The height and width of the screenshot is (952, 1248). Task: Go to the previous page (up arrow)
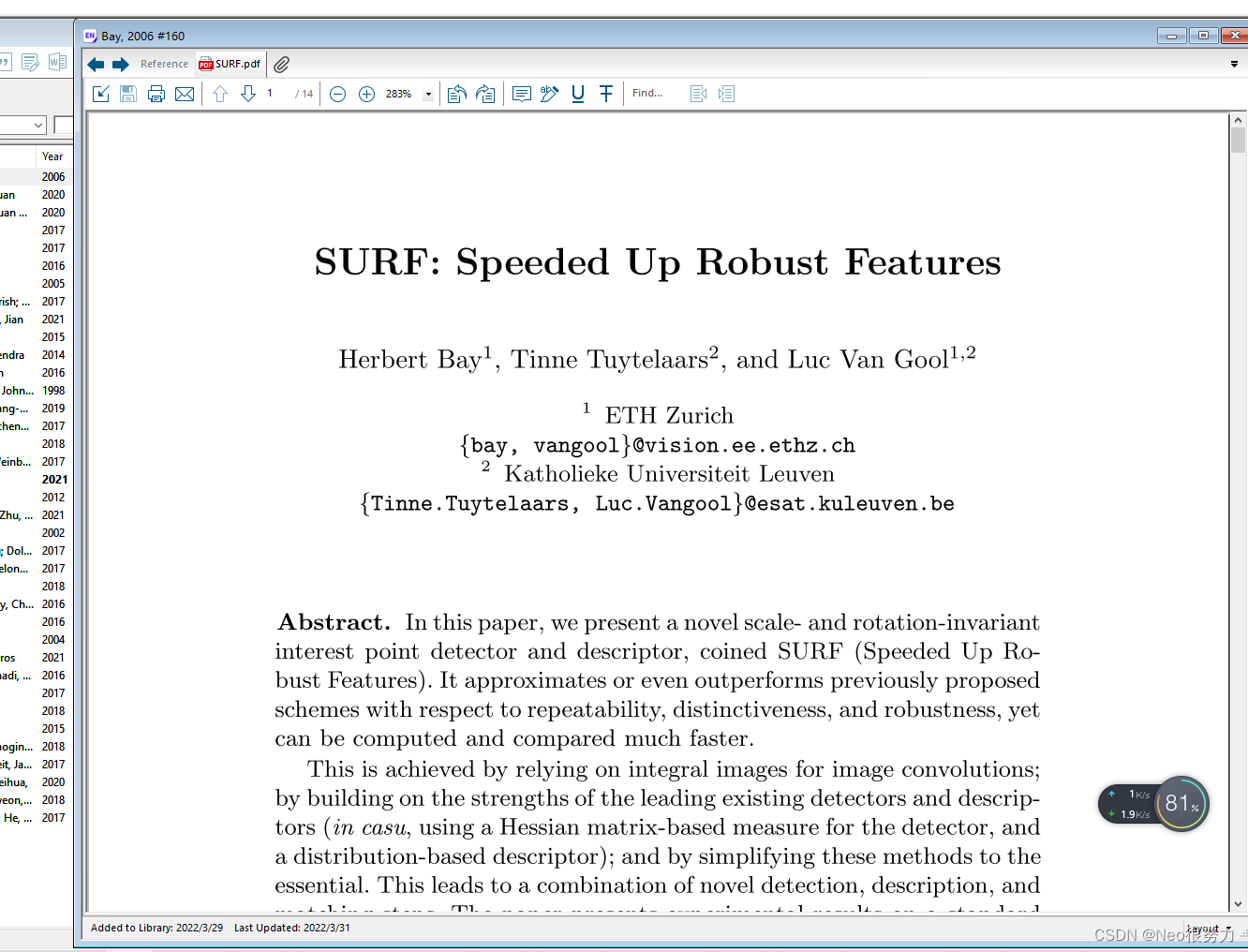point(220,94)
